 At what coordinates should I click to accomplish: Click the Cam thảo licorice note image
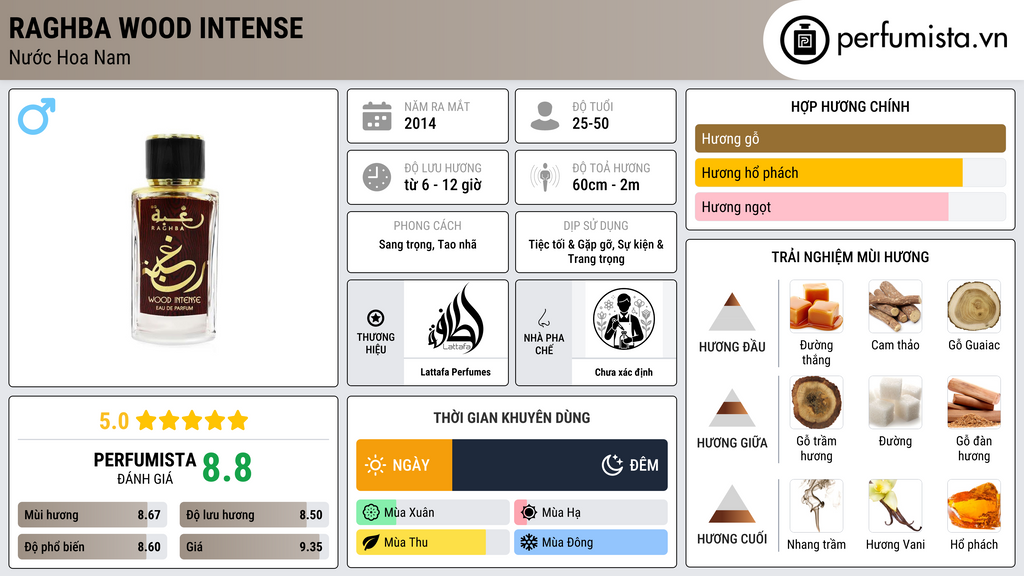point(895,306)
